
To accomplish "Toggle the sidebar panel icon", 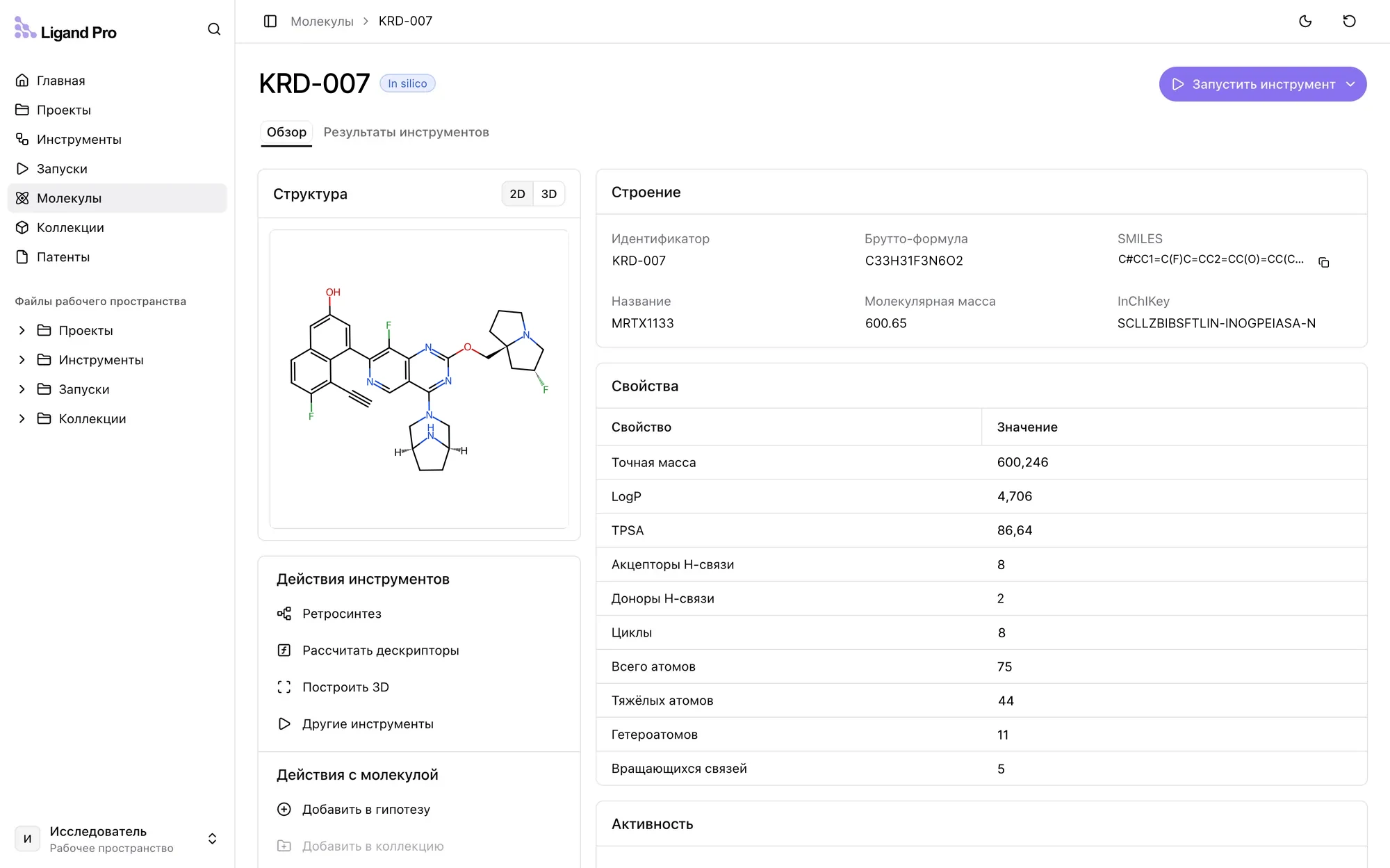I will (x=270, y=22).
